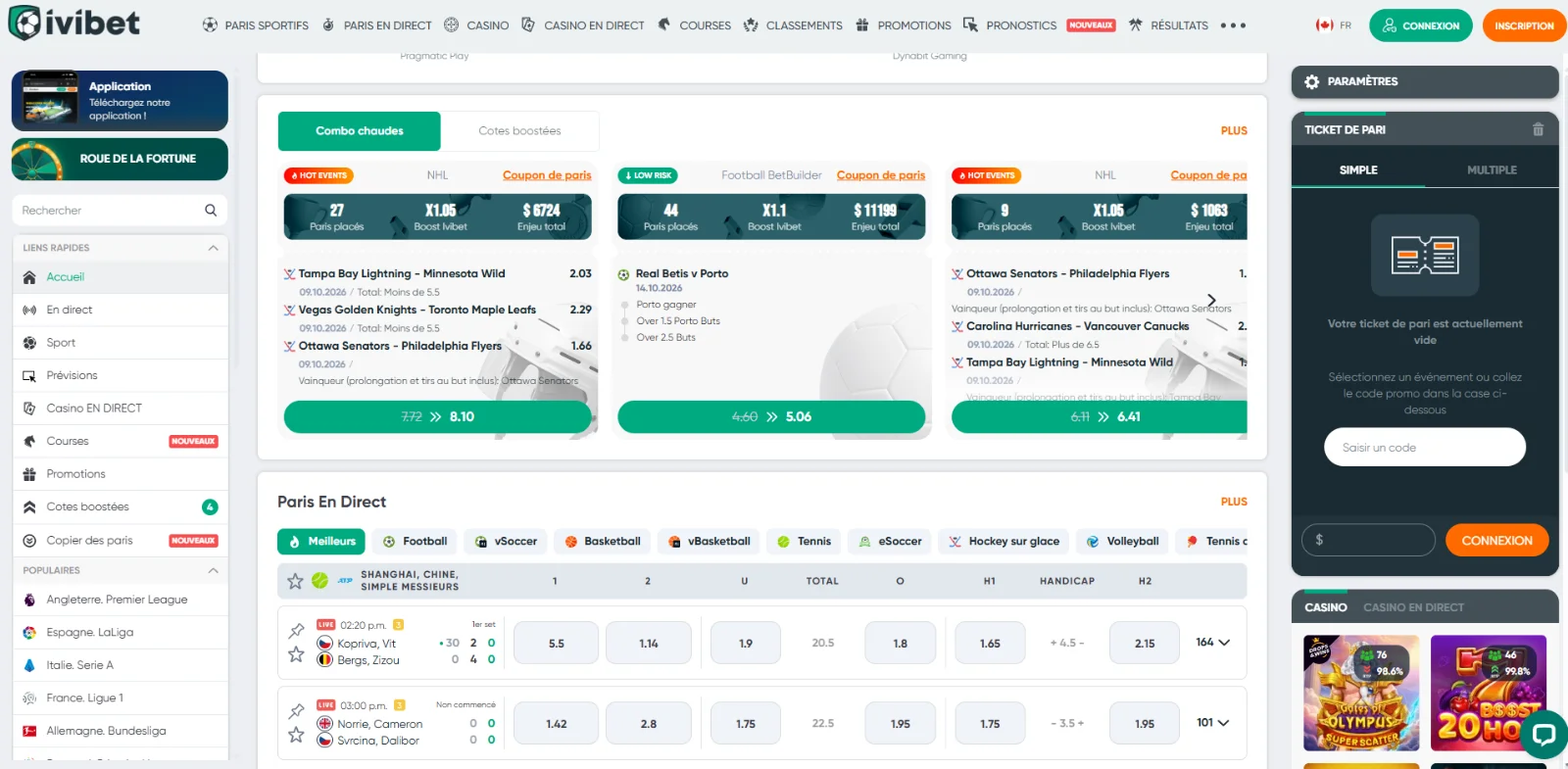1568x769 pixels.
Task: Select odds 1.14 for Kopriva vs Bergs
Action: 649,644
